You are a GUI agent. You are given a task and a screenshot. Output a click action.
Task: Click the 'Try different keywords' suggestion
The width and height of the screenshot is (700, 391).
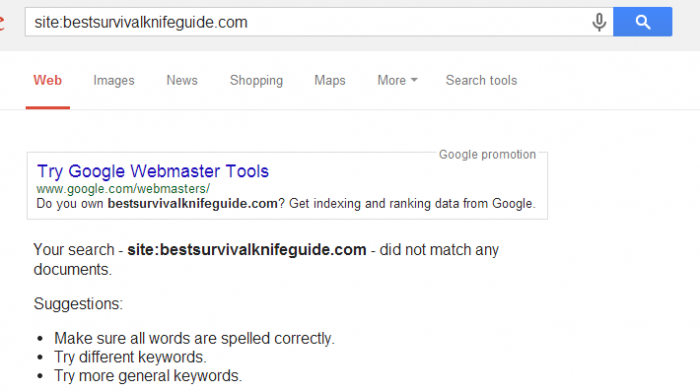130,357
